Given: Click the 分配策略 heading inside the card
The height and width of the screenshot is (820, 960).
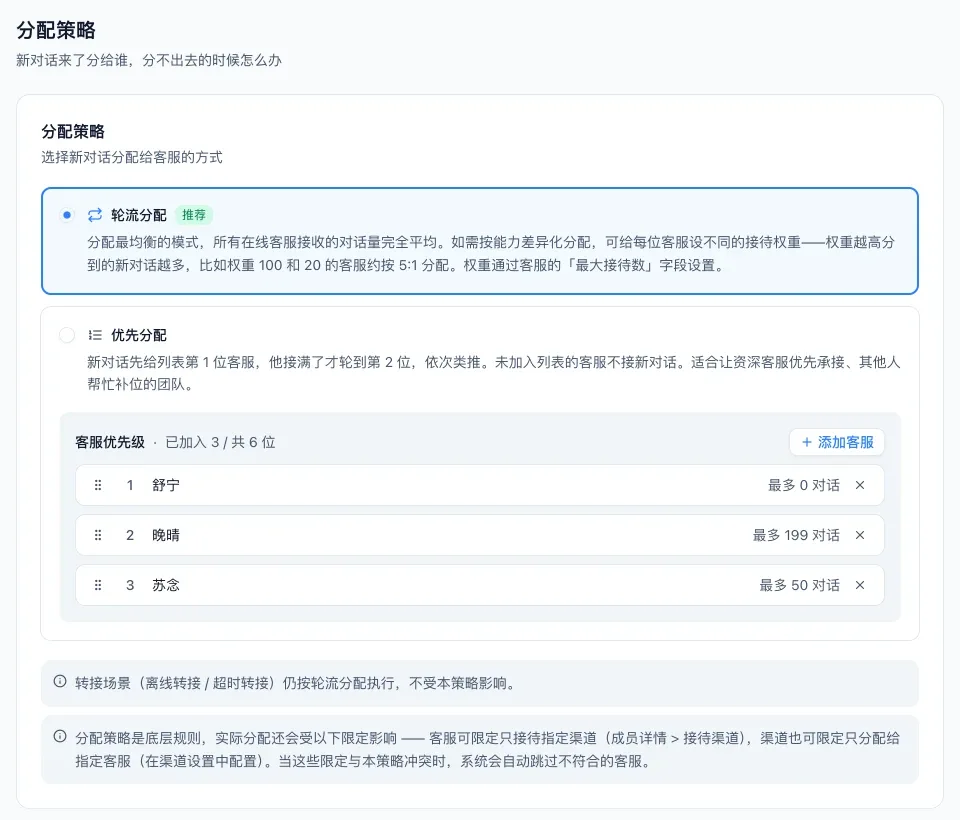Looking at the screenshot, I should (73, 131).
